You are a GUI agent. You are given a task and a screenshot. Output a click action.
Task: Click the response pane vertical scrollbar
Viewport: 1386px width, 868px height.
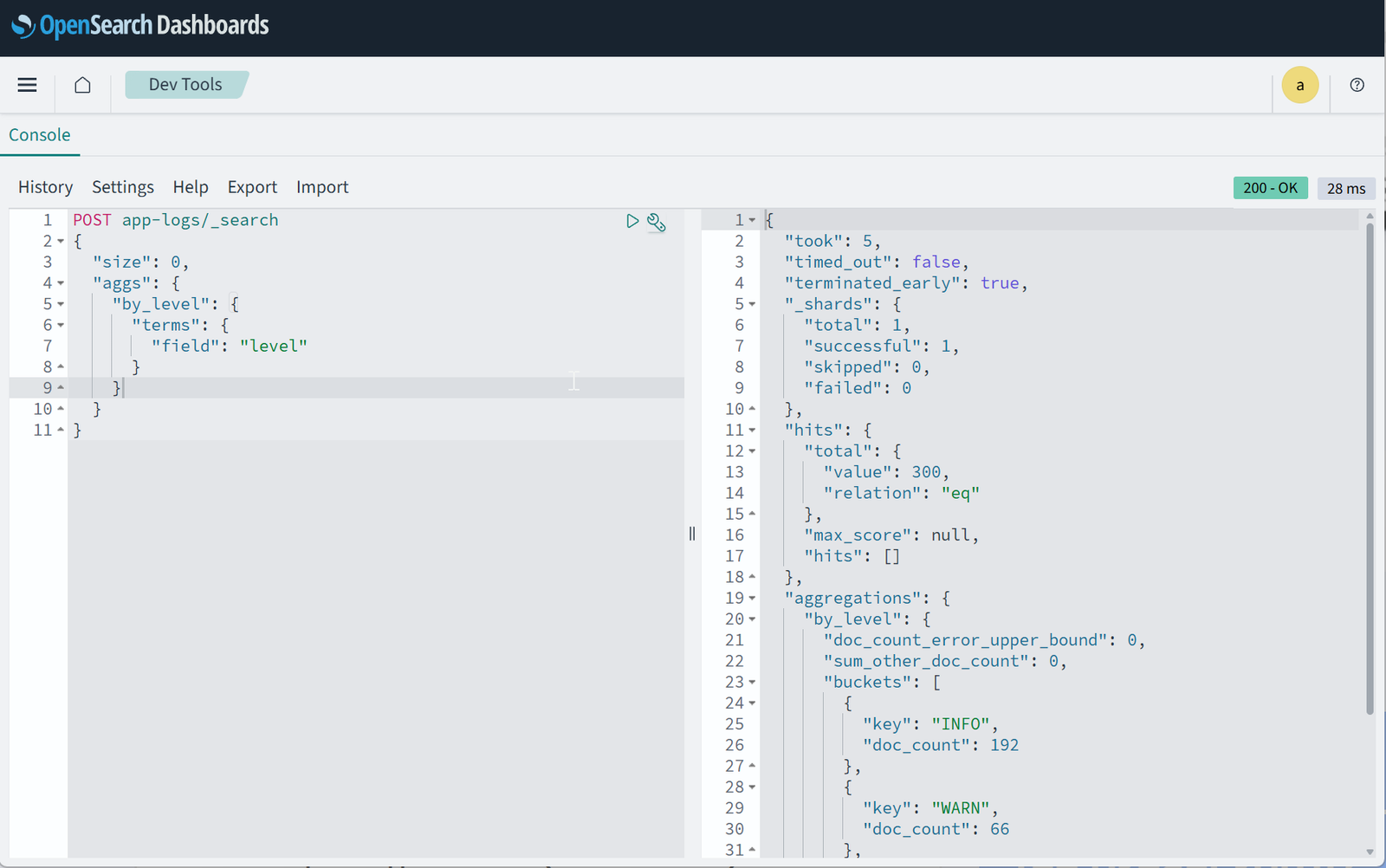[x=1370, y=468]
